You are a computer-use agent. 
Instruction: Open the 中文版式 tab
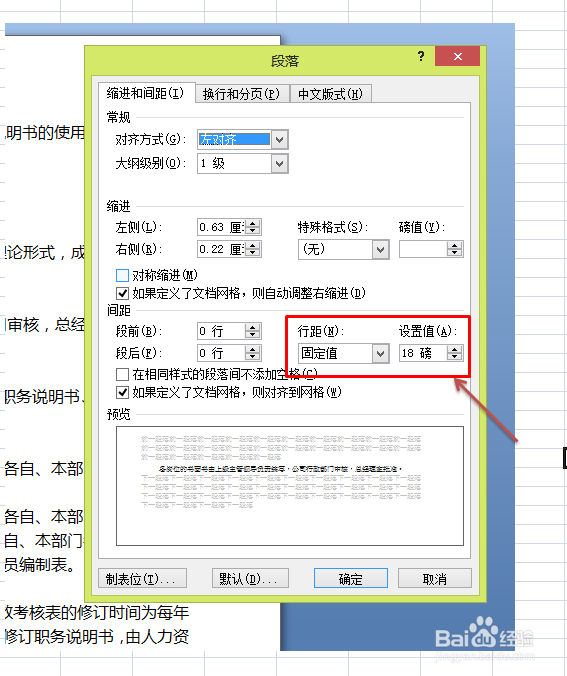pyautogui.click(x=330, y=94)
